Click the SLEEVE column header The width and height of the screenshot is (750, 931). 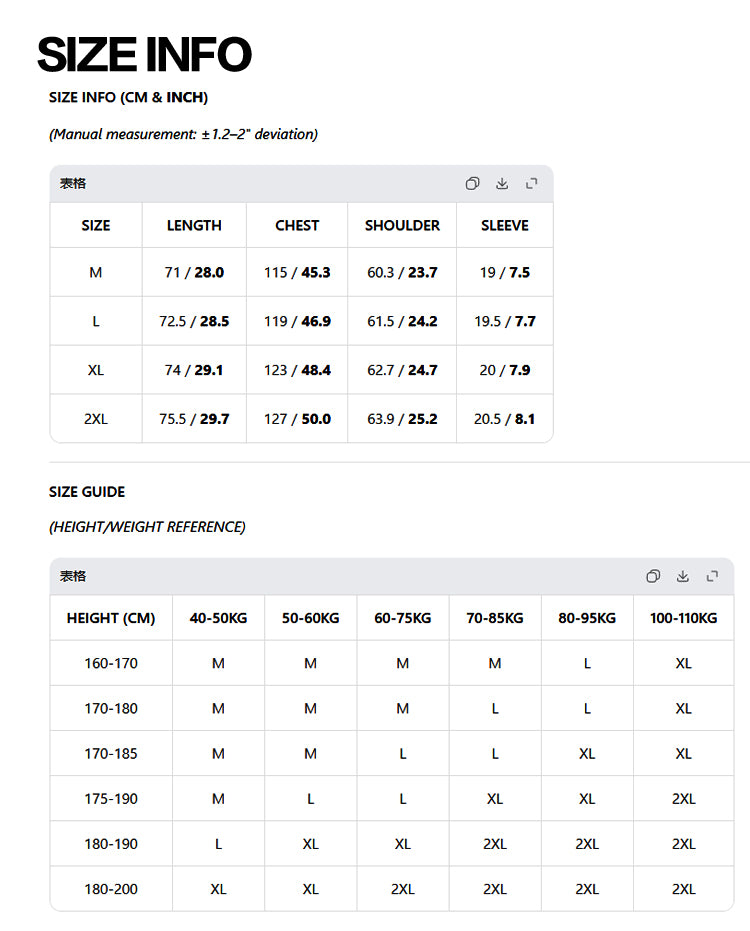tap(505, 226)
